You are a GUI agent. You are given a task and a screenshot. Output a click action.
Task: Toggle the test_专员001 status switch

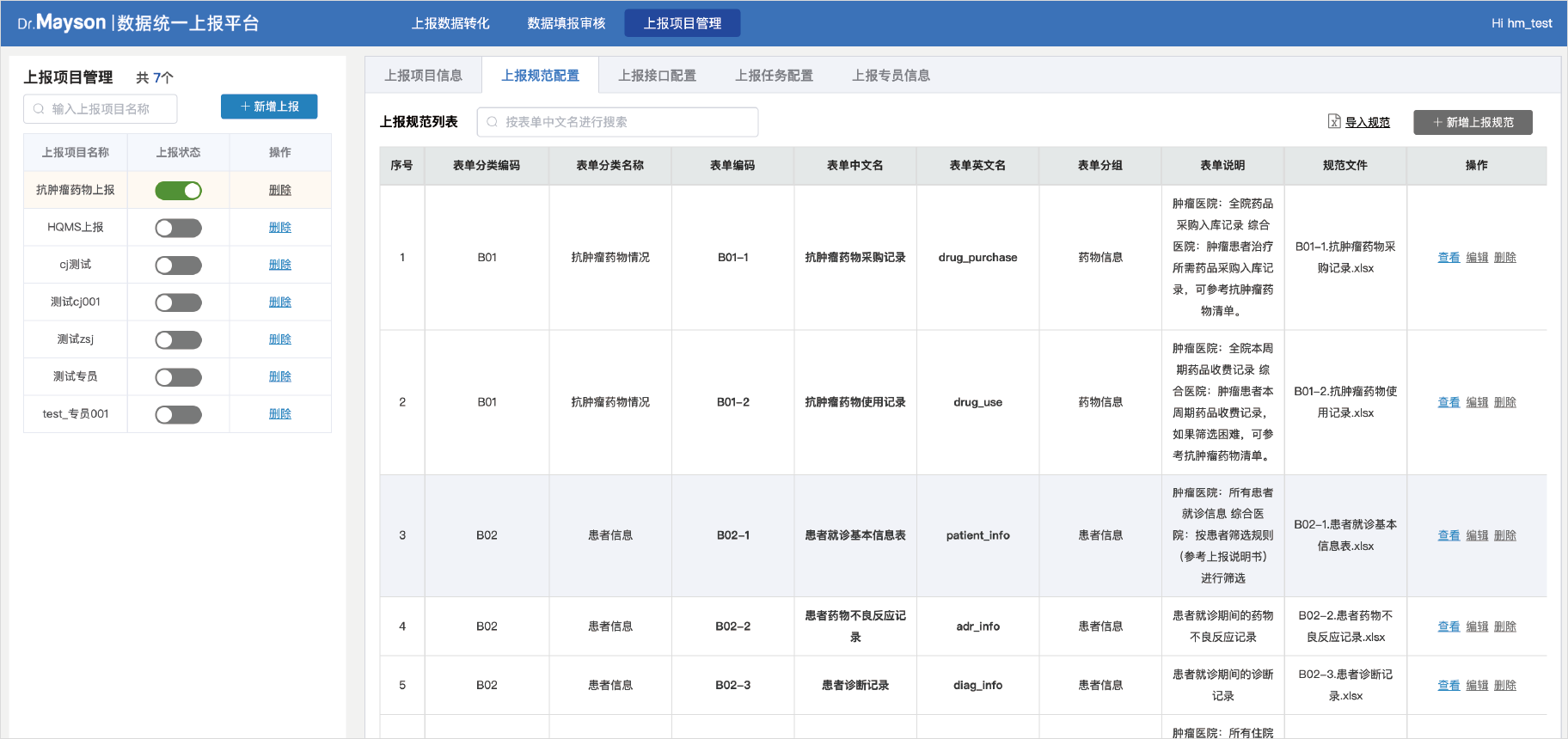(178, 415)
